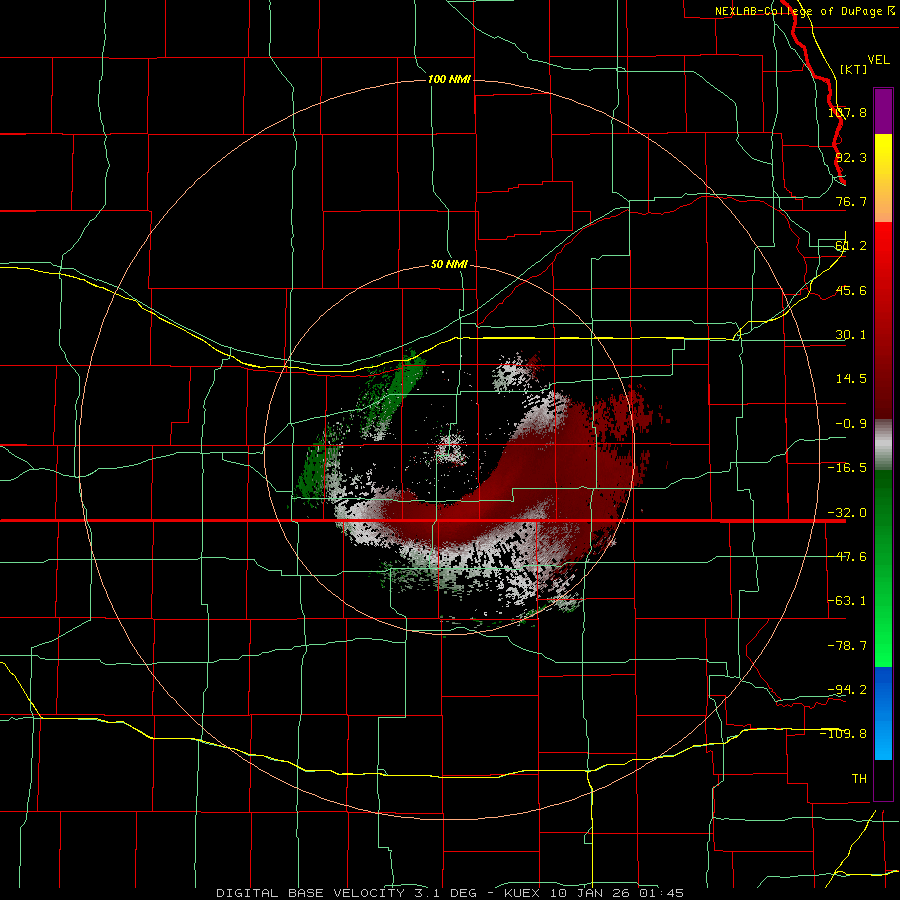Select the 14.5 scale value
Image resolution: width=900 pixels, height=900 pixels.
[x=851, y=379]
